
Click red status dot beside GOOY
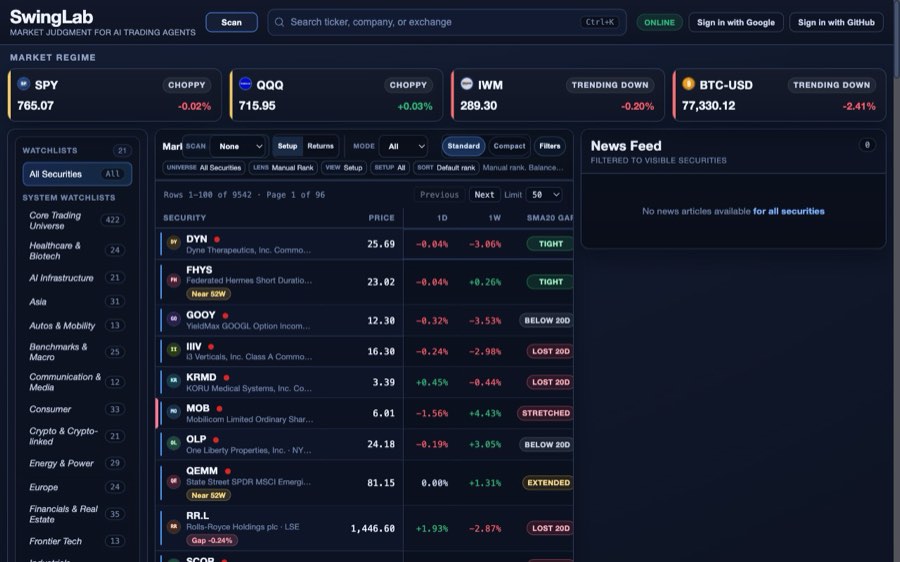click(226, 316)
